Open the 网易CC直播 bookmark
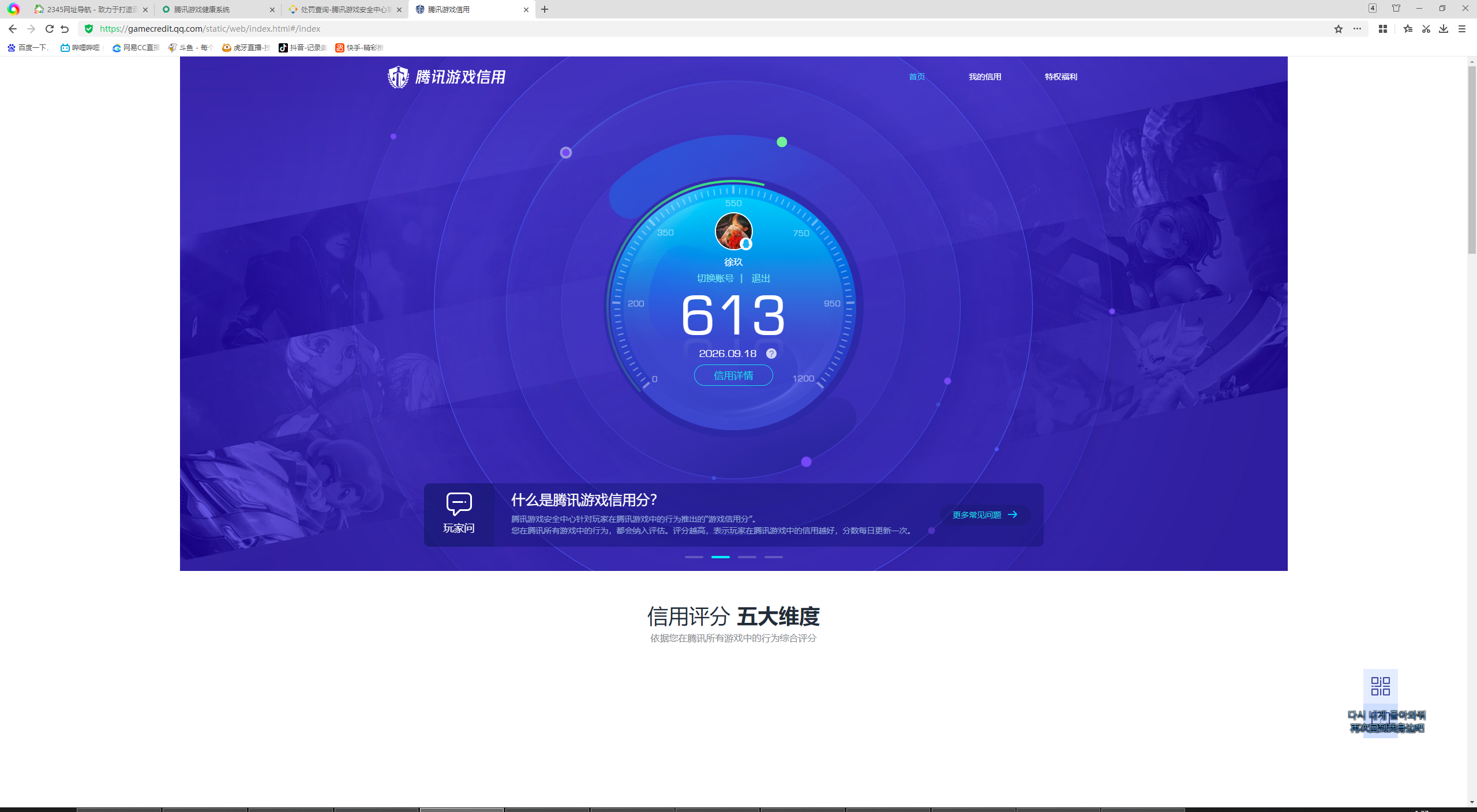The height and width of the screenshot is (812, 1477). [x=136, y=48]
